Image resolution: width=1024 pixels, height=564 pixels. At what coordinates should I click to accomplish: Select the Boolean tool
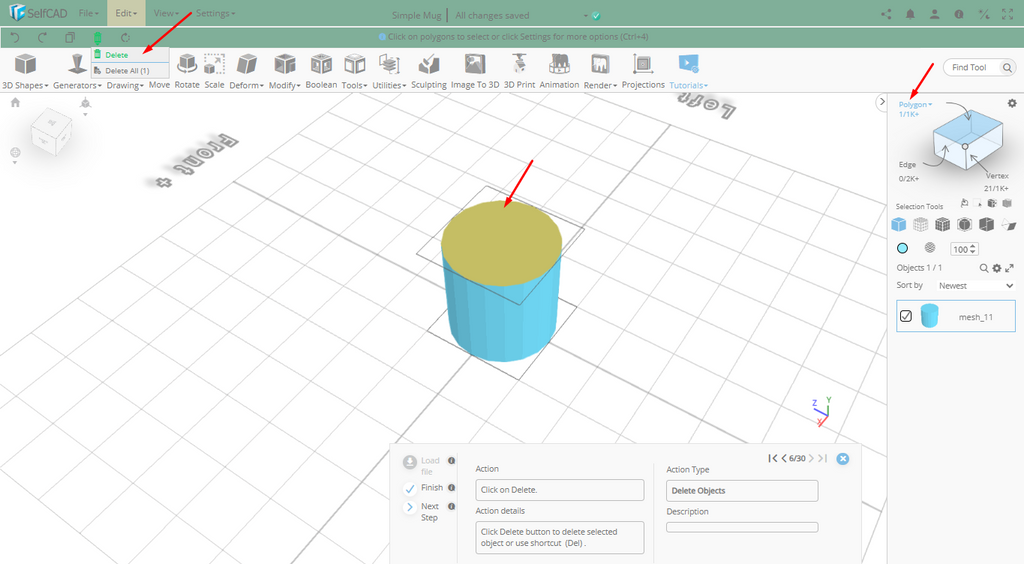321,72
